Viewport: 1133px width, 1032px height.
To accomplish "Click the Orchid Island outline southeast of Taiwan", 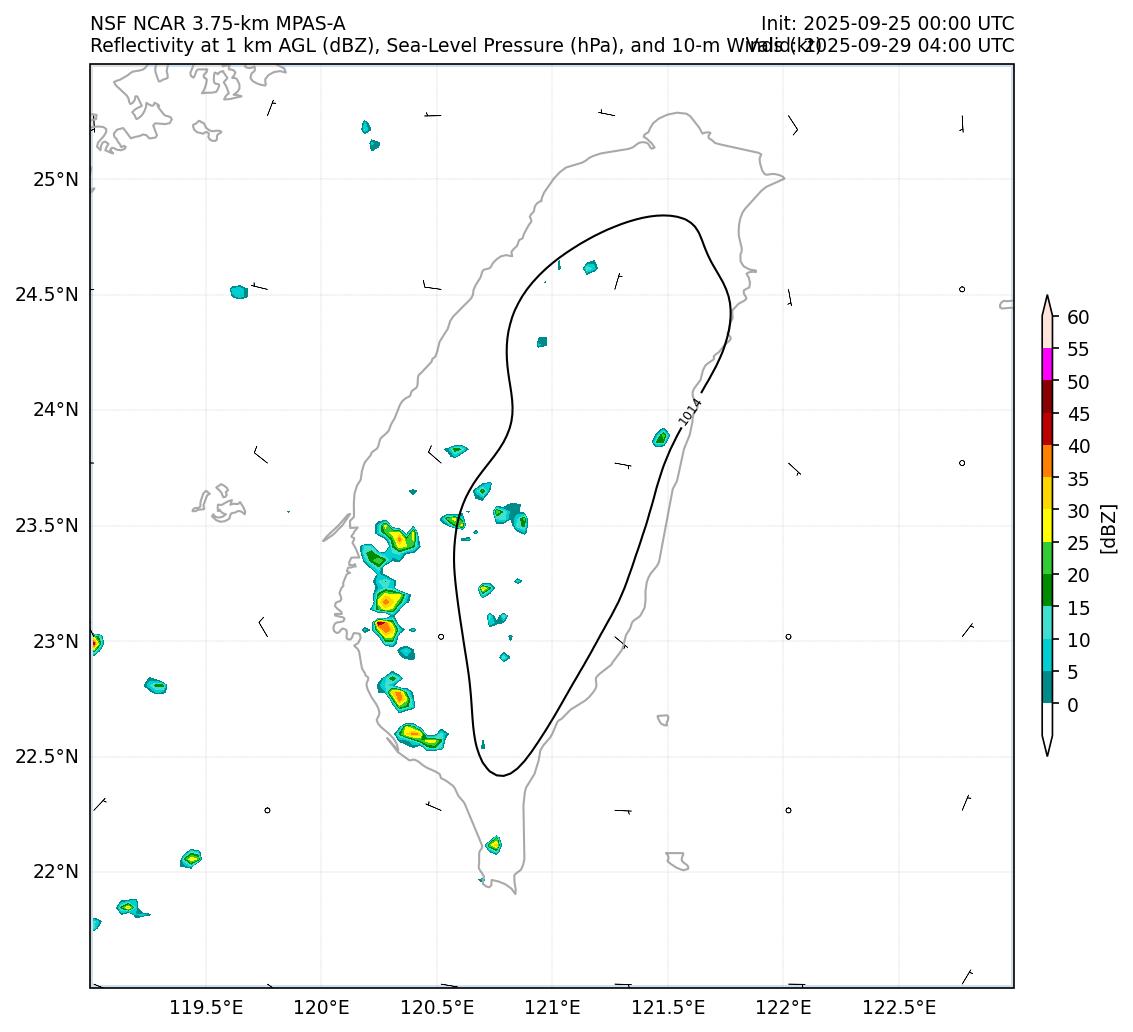I will pos(677,860).
